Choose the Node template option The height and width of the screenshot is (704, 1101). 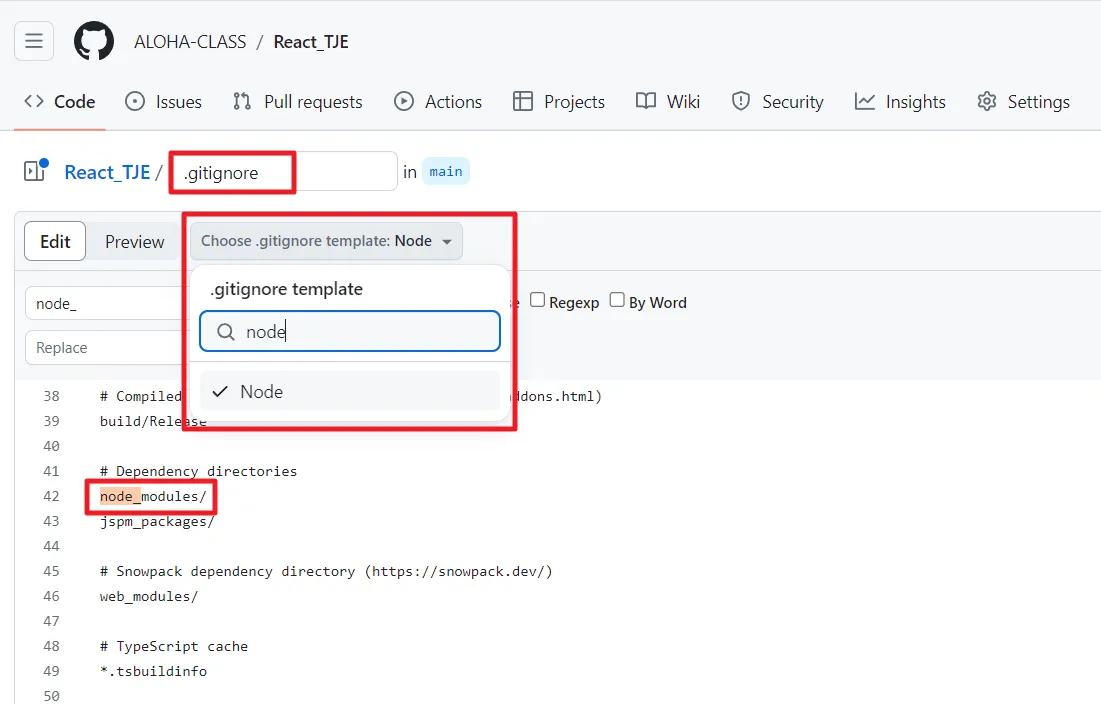click(350, 391)
